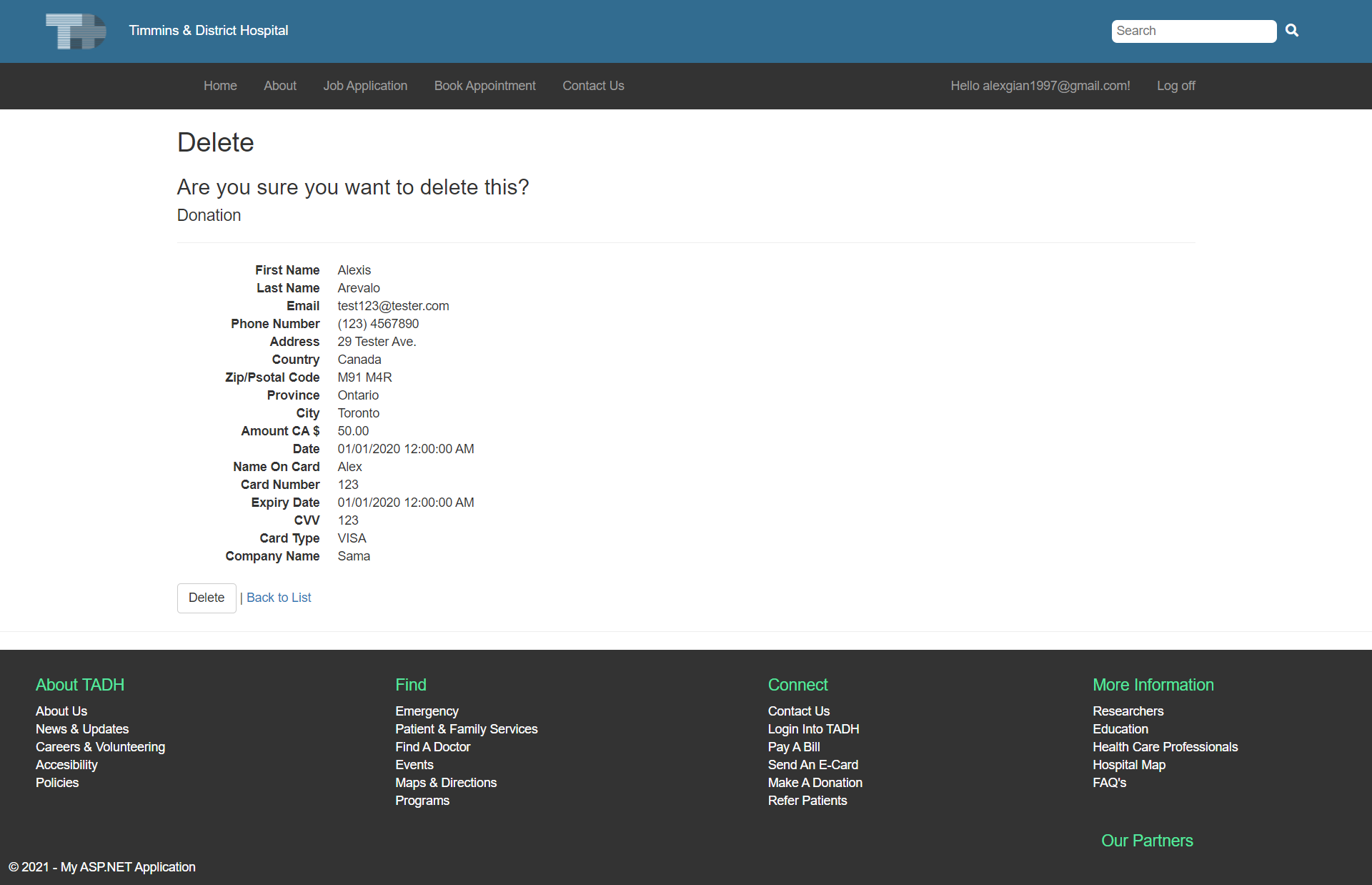Image resolution: width=1372 pixels, height=885 pixels.
Task: Select Book Appointment in navbar
Action: tap(484, 86)
